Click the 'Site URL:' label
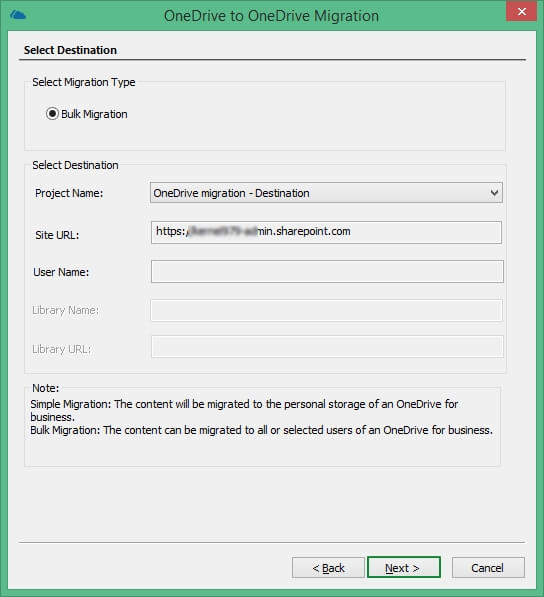Screen dimensions: 544x597 click(x=57, y=235)
